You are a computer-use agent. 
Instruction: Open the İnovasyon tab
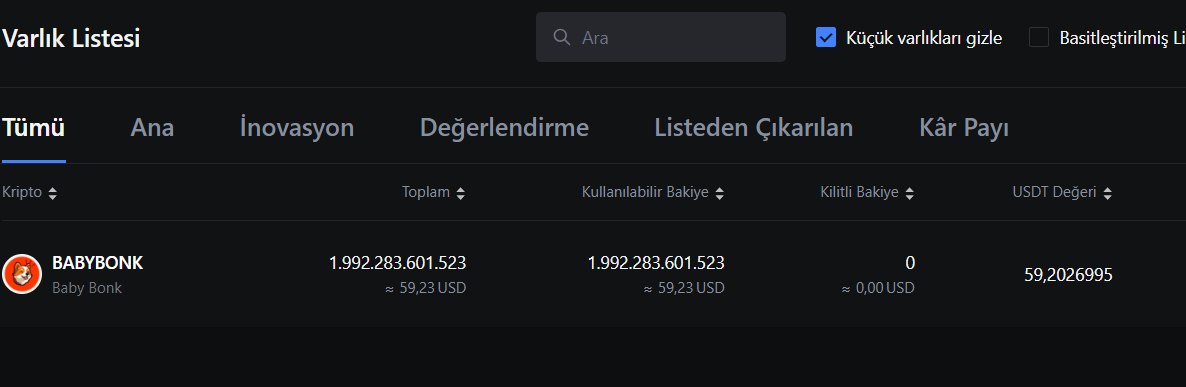(296, 128)
